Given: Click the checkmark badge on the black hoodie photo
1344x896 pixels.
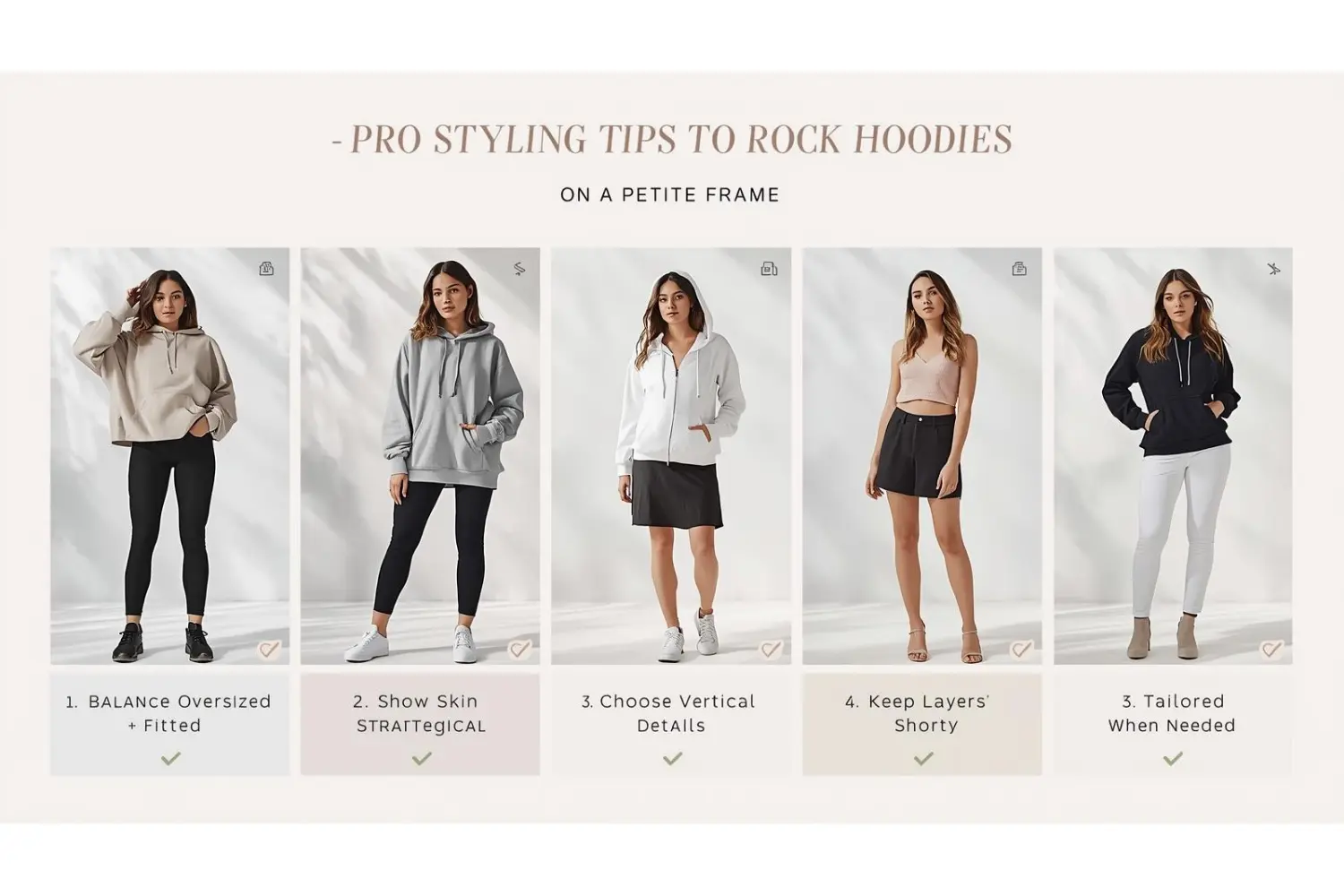Looking at the screenshot, I should pos(1271,650).
